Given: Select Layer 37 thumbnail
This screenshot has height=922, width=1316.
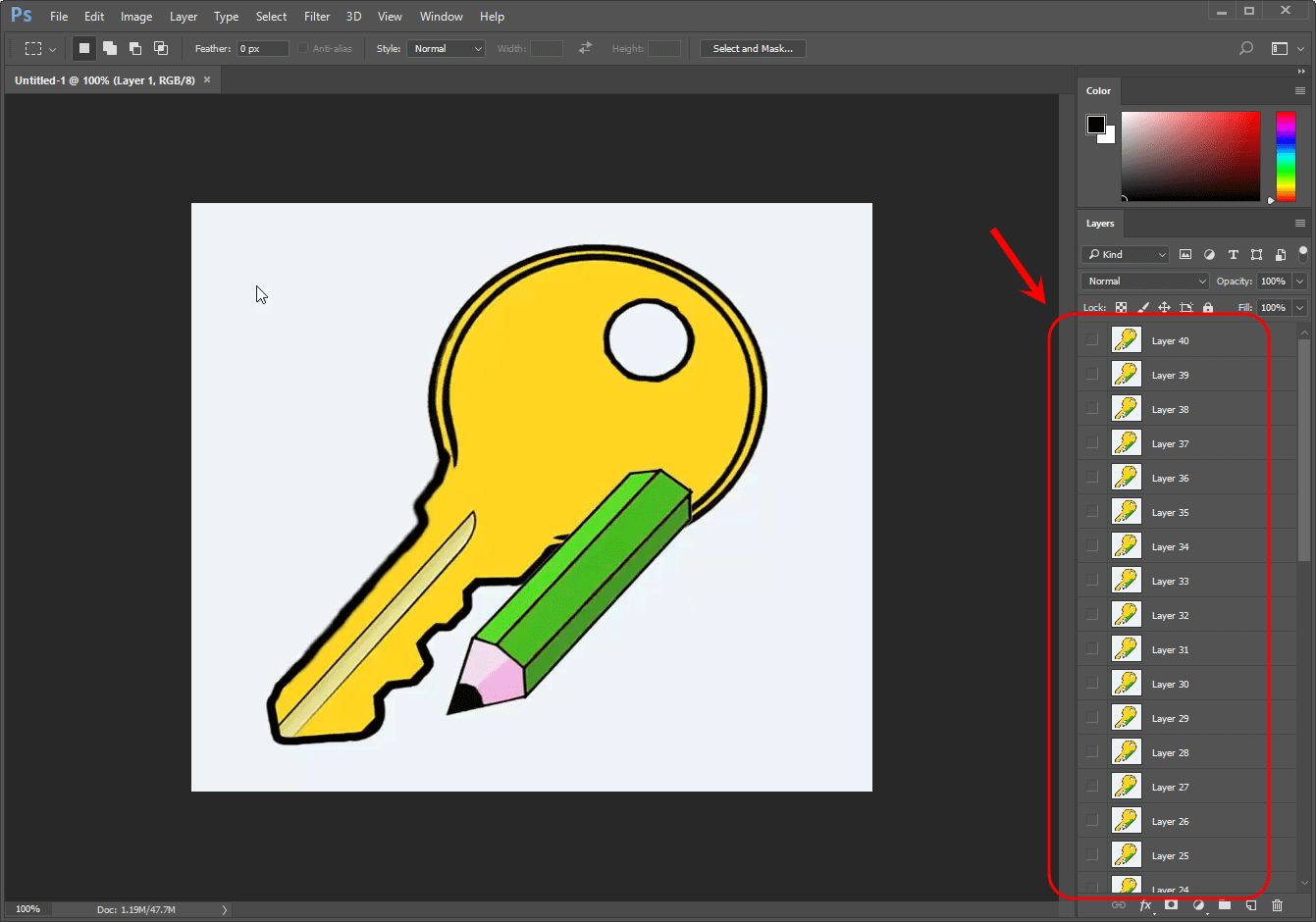Looking at the screenshot, I should coord(1126,443).
